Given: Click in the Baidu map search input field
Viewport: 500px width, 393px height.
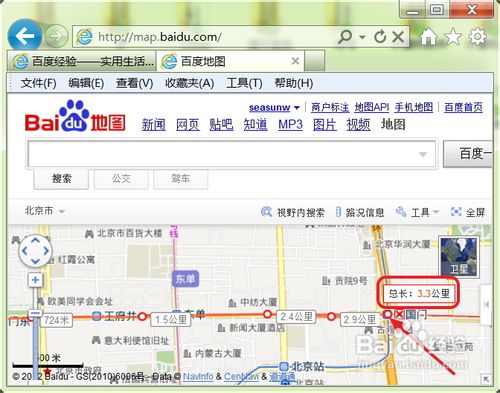Looking at the screenshot, I should (232, 154).
